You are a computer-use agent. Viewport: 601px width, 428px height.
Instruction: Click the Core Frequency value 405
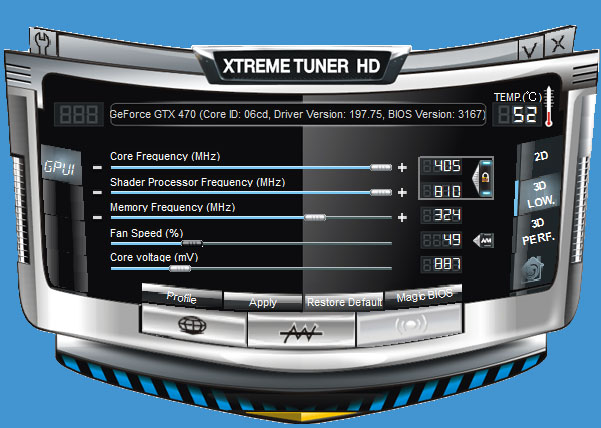442,166
